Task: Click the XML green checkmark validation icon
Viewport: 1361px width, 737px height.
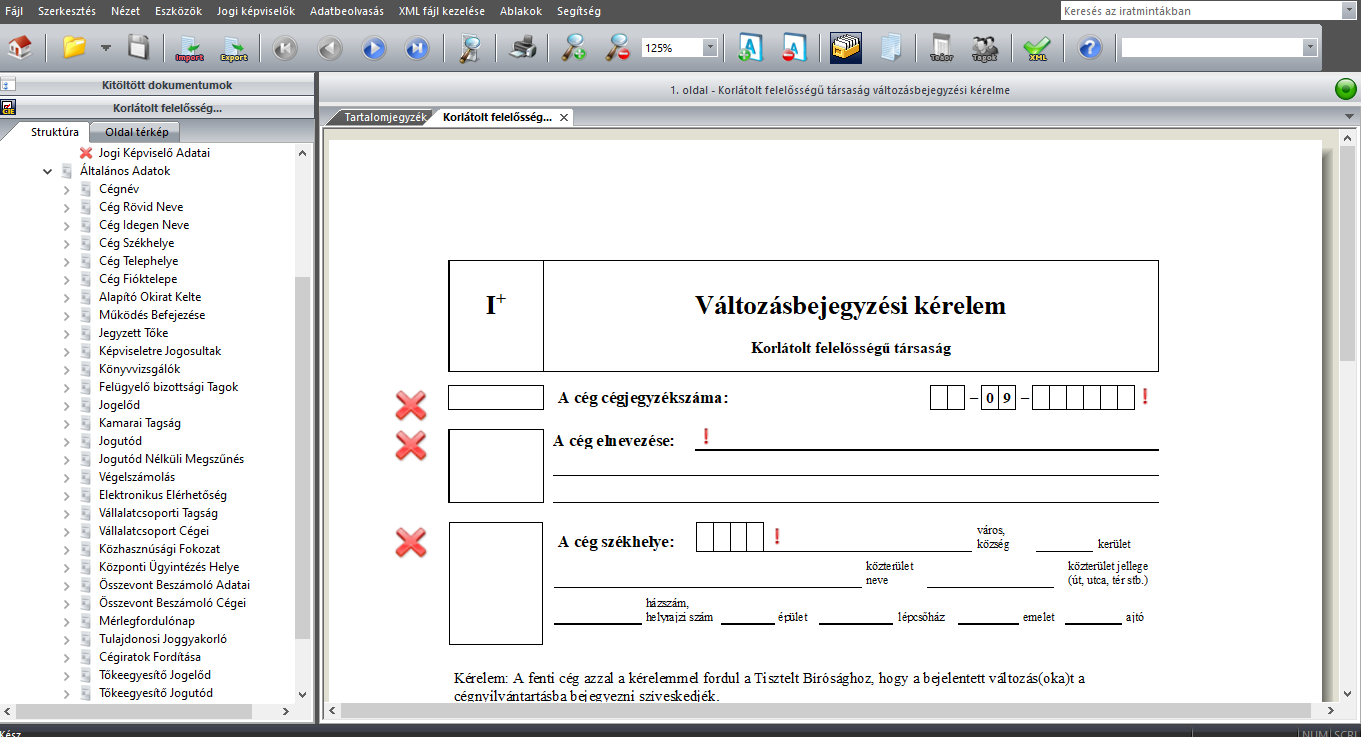Action: pos(1037,48)
